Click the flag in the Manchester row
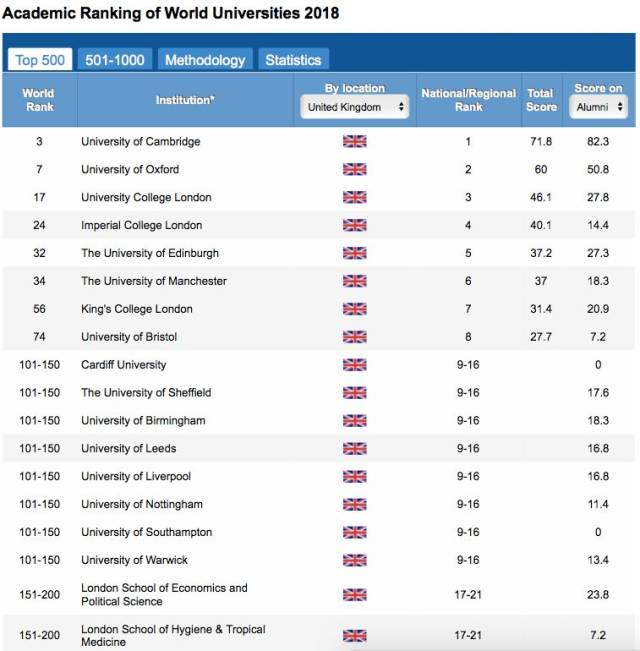 (x=355, y=281)
